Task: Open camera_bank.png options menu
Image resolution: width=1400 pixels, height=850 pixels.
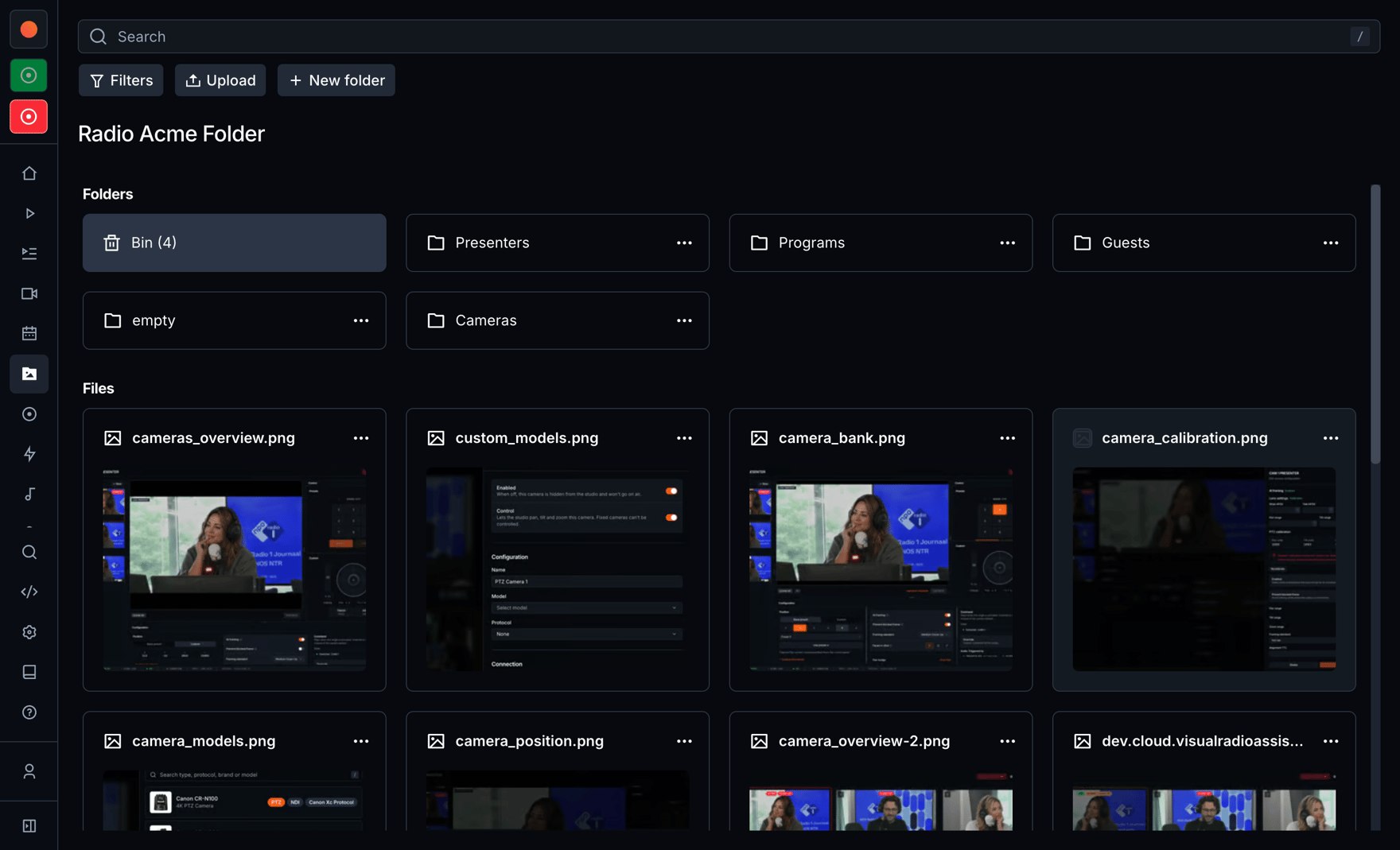Action: (x=1008, y=438)
